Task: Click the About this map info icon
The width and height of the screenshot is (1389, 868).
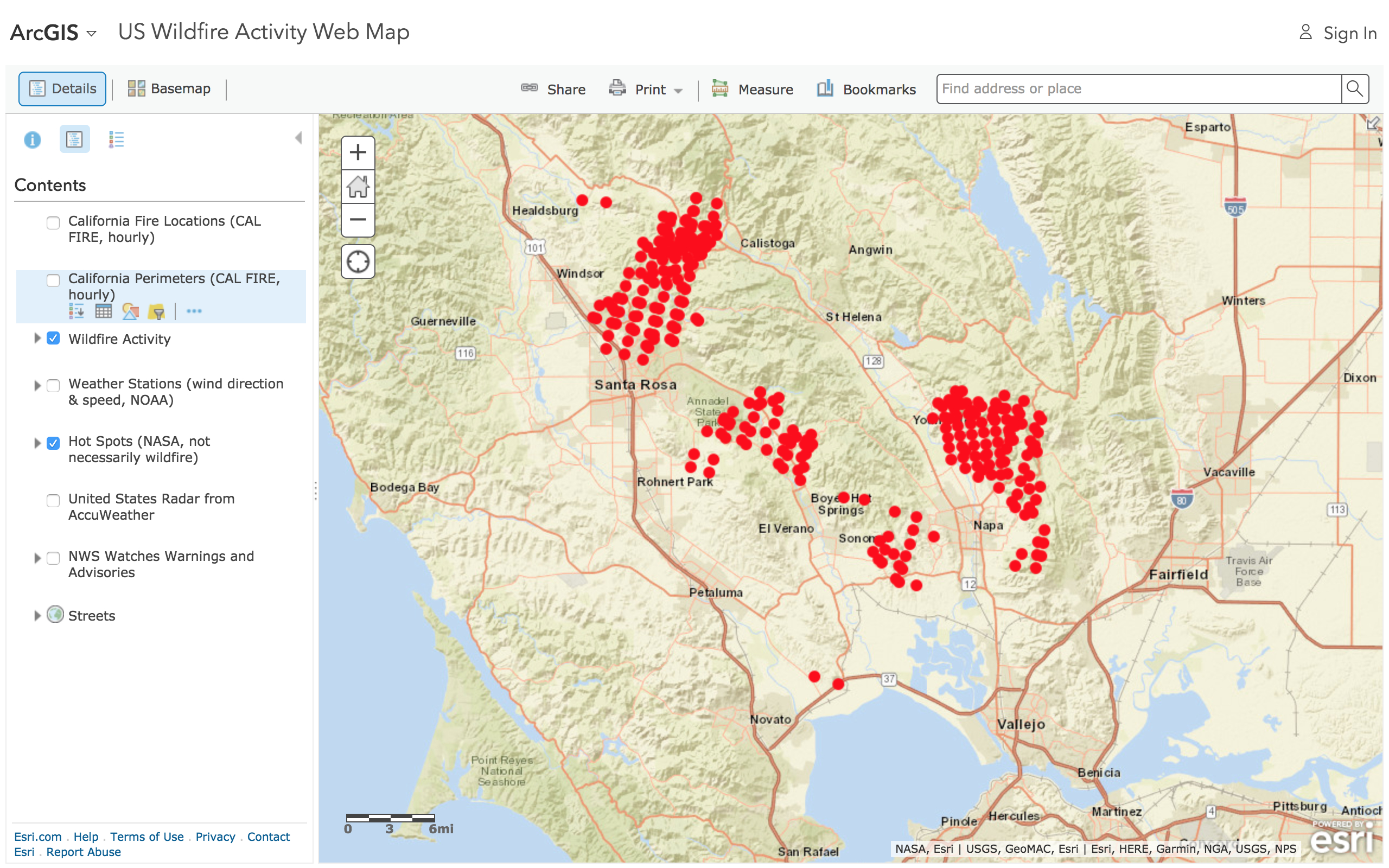Action: tap(33, 139)
